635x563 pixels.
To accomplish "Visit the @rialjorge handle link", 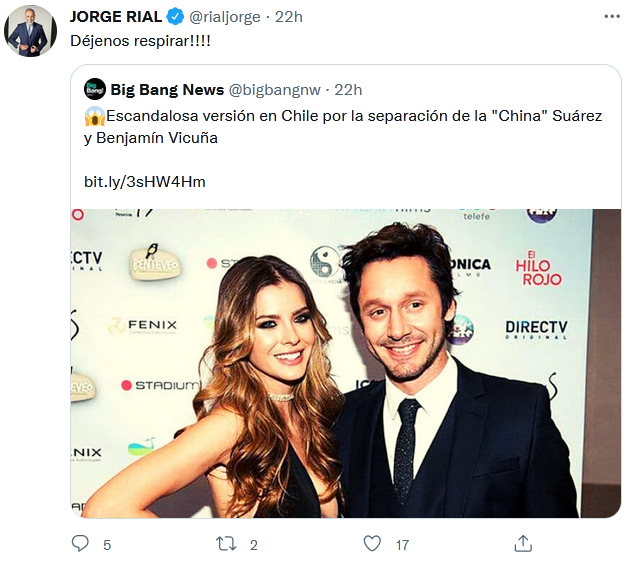I will [x=224, y=17].
